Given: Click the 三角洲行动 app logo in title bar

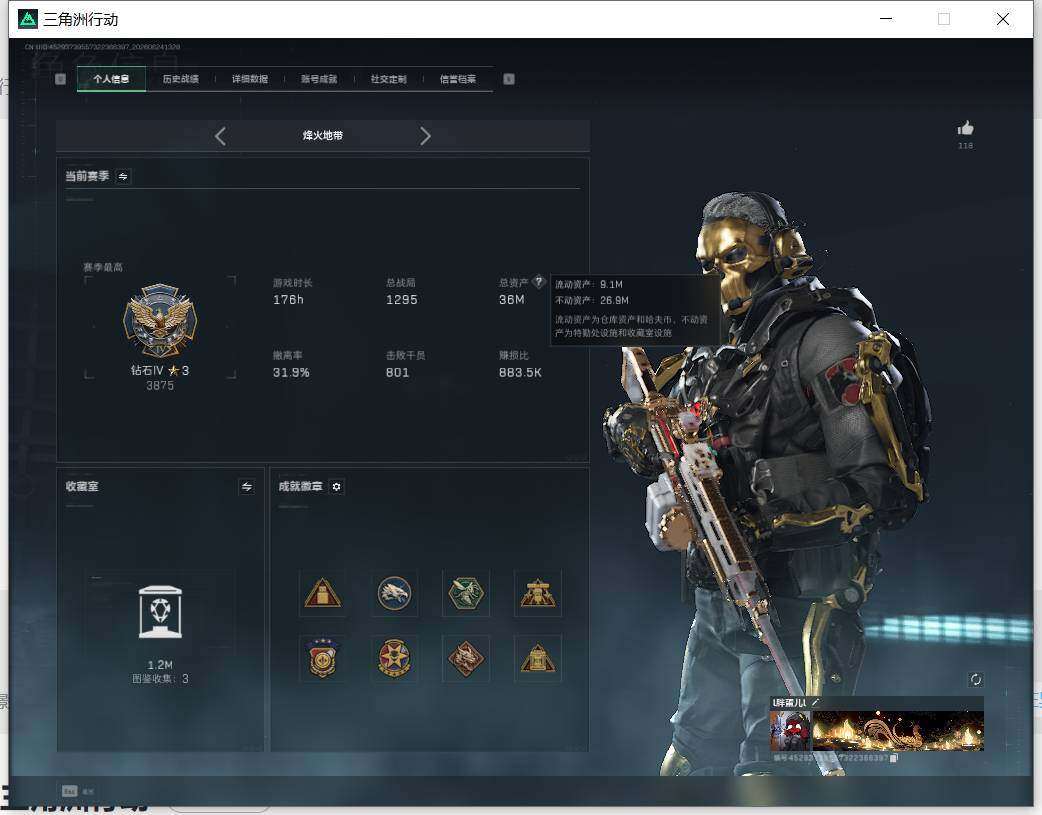Looking at the screenshot, I should pos(27,19).
